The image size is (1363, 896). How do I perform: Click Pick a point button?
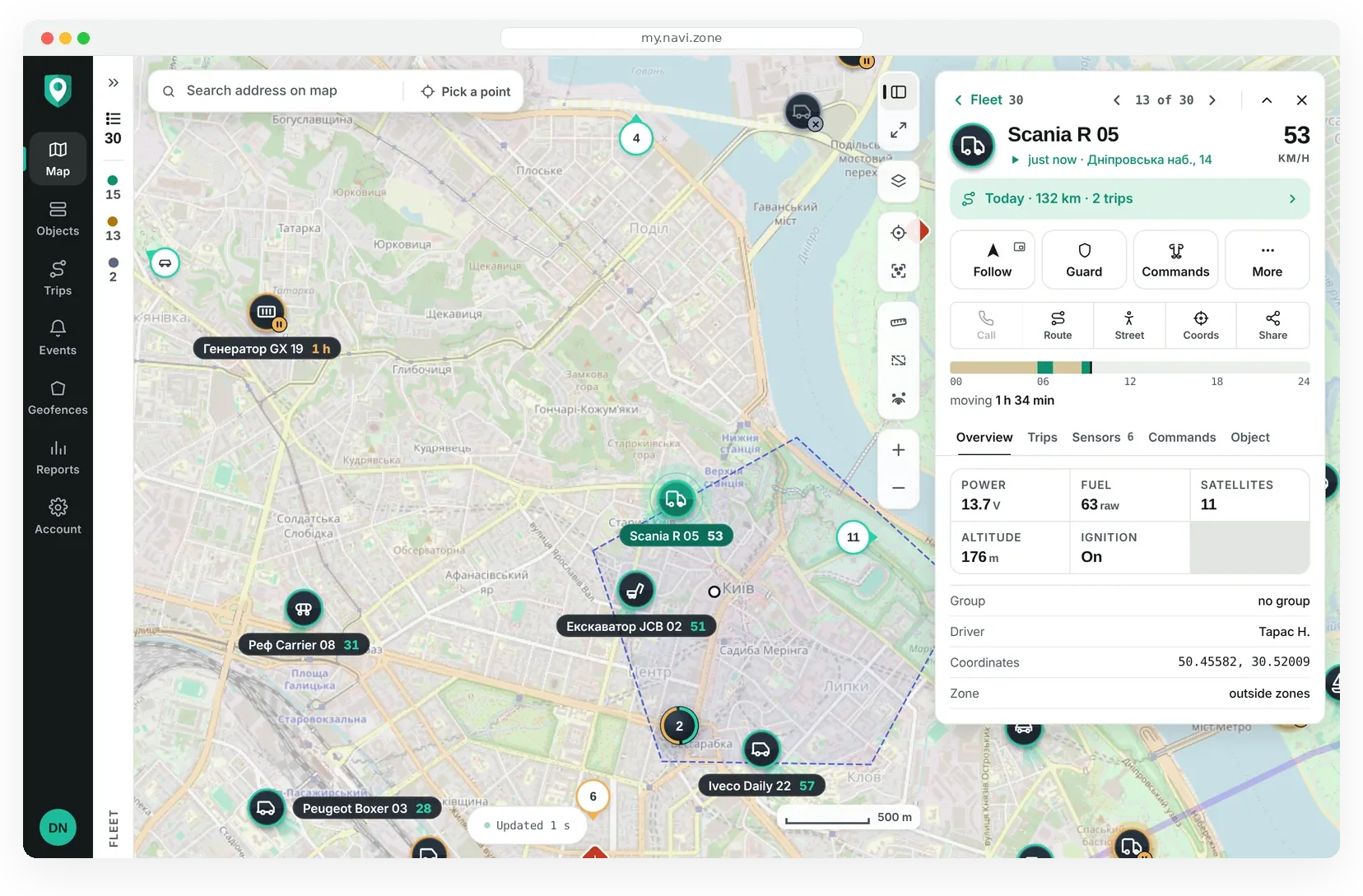466,91
